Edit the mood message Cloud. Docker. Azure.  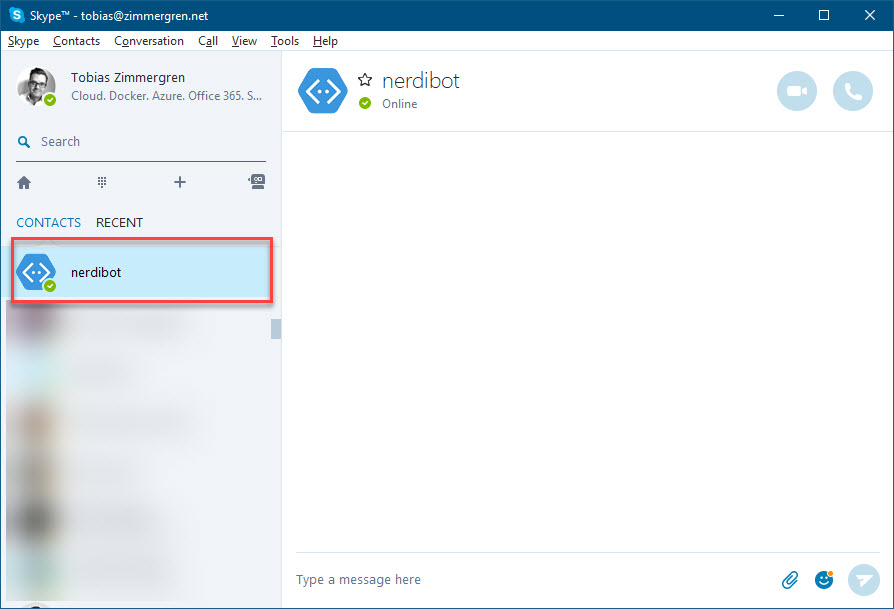pos(166,96)
